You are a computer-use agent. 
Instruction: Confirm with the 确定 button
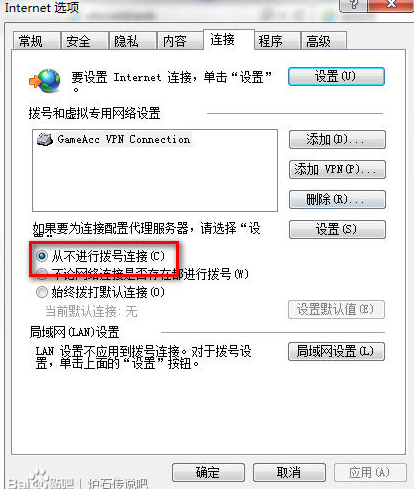click(x=208, y=472)
